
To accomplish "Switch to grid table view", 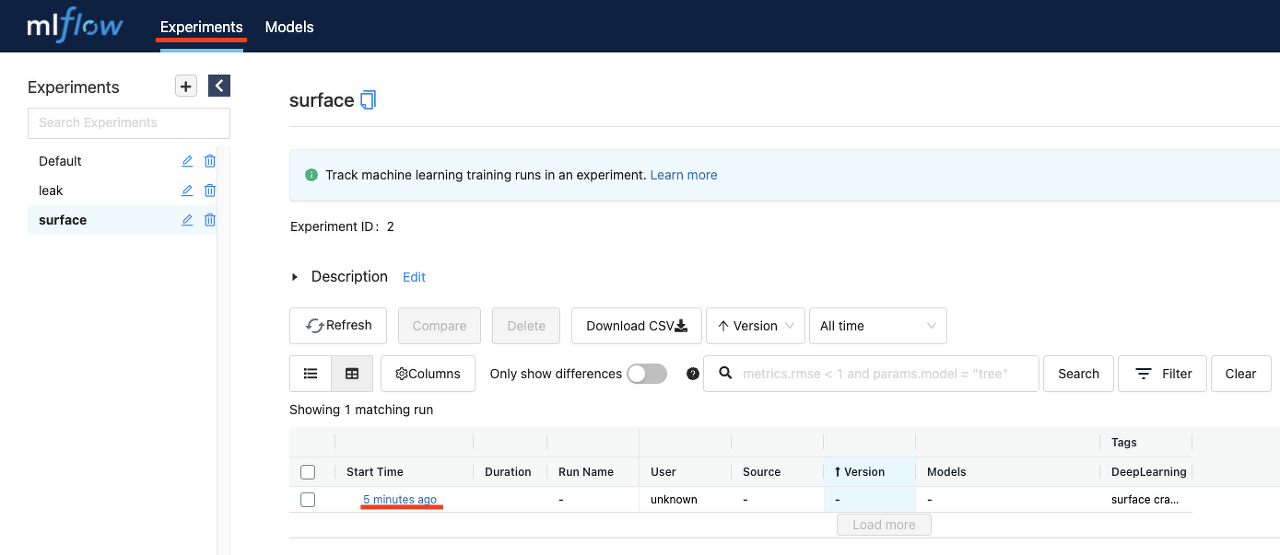I will (x=352, y=374).
